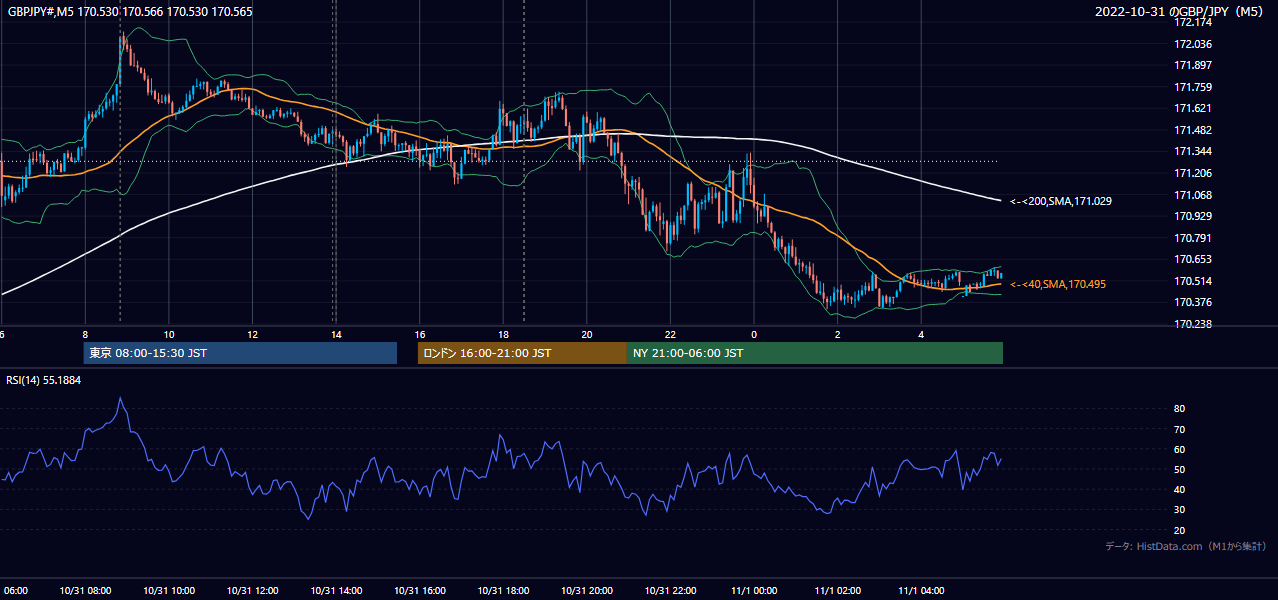The width and height of the screenshot is (1278, 600).
Task: Click the London session bar ロンドン 16:00-21:00 JST
Action: [522, 353]
